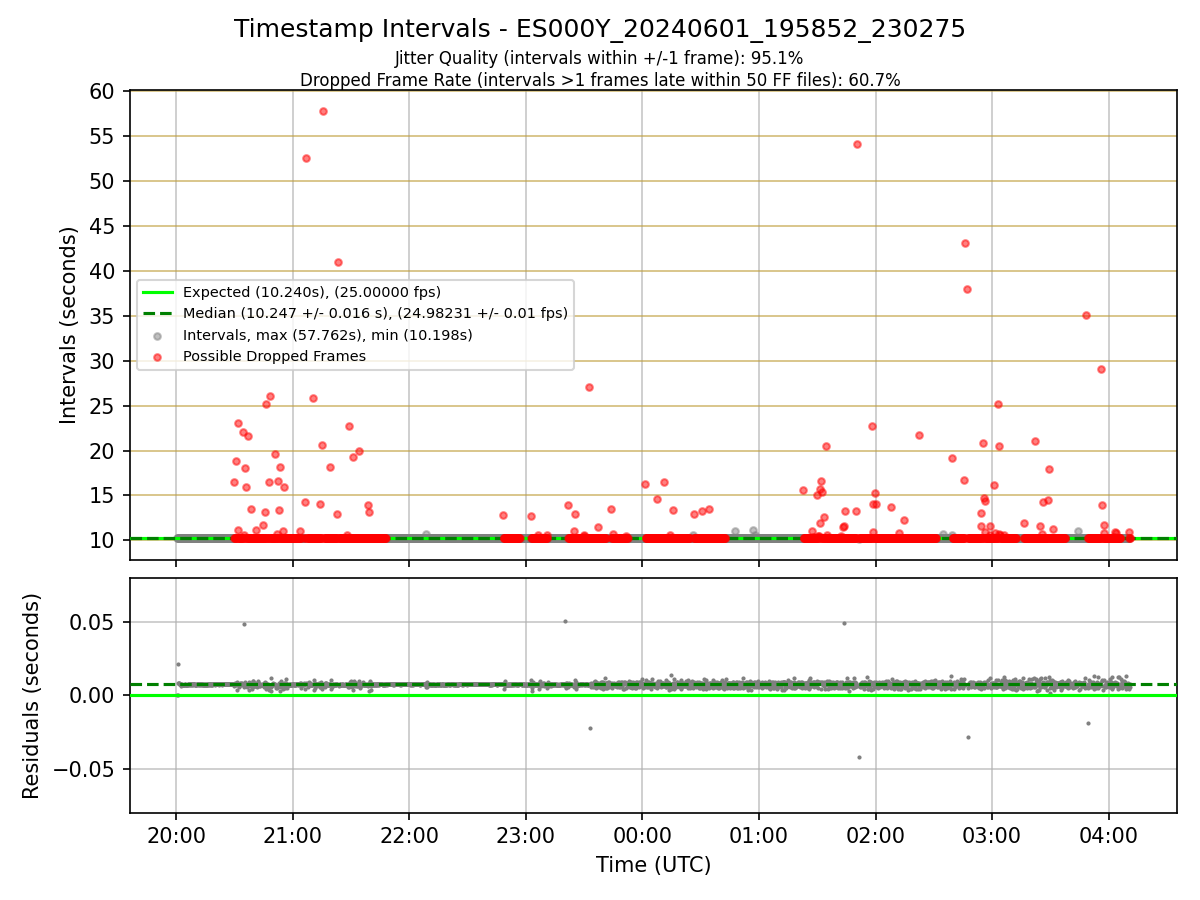Click the red point near 54 seconds before 02:00
The width and height of the screenshot is (1200, 900).
click(x=857, y=144)
